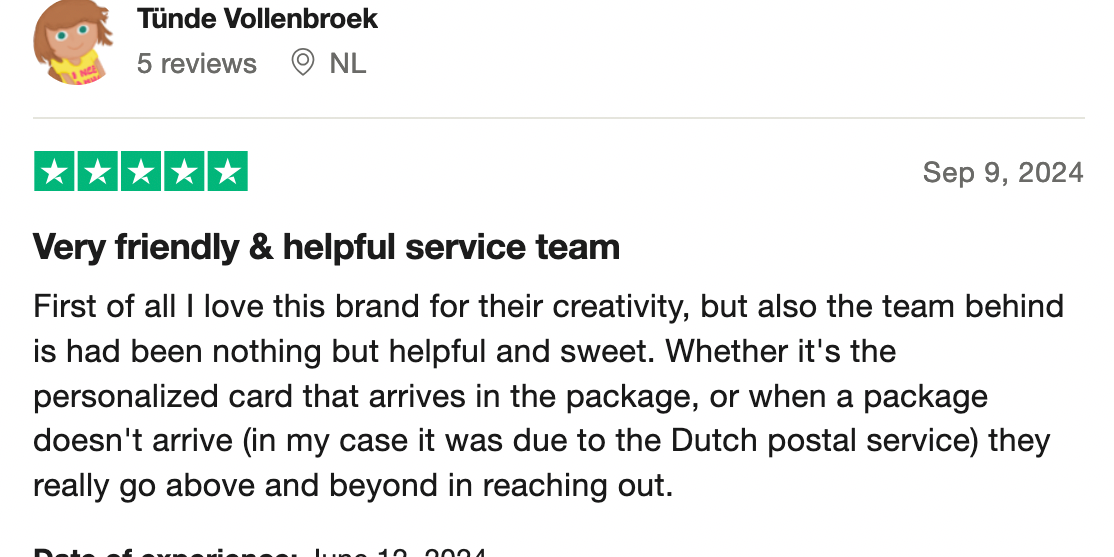Click the first green rating star

click(54, 172)
